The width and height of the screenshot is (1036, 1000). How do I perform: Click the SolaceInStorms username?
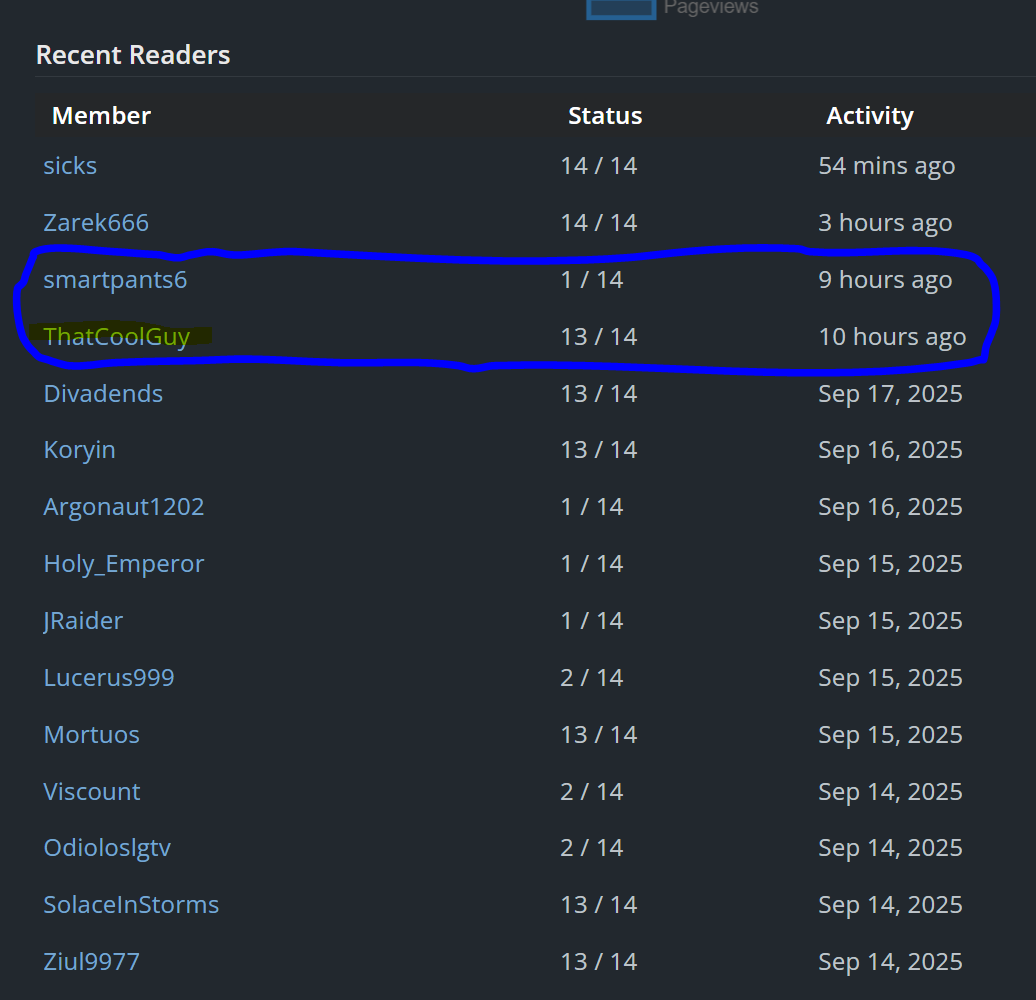pyautogui.click(x=131, y=905)
